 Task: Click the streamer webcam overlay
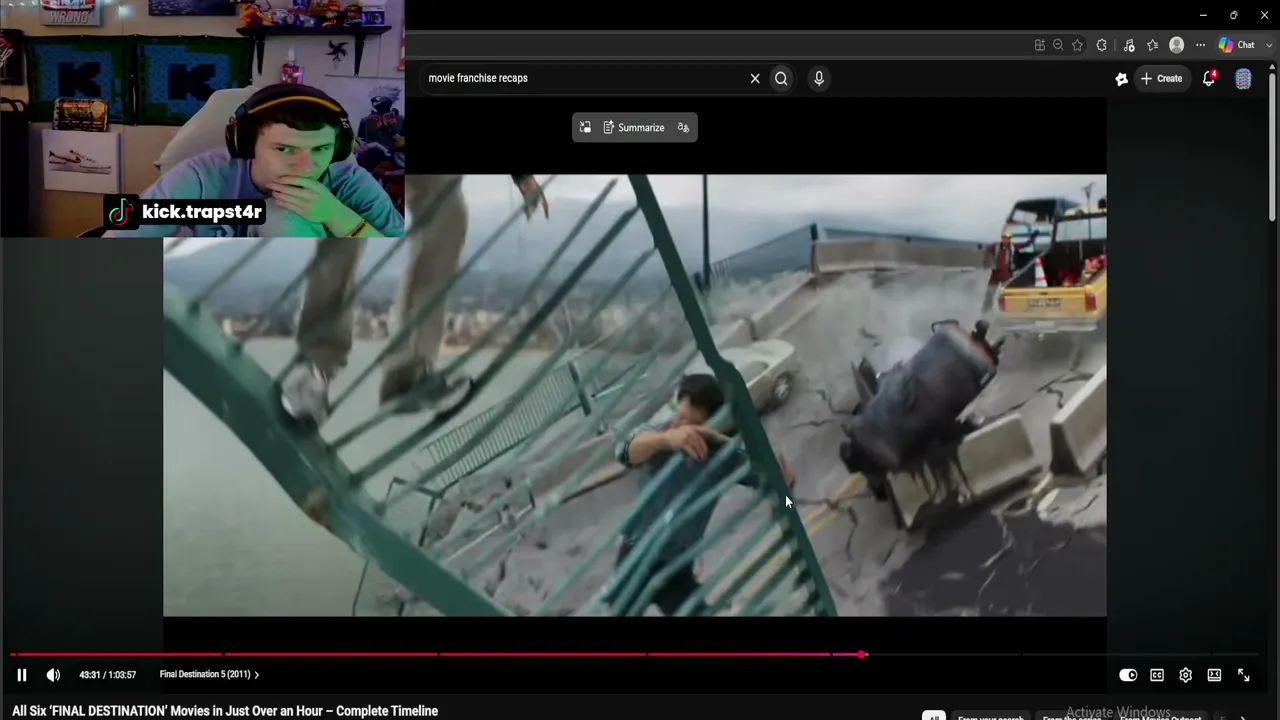tap(202, 118)
